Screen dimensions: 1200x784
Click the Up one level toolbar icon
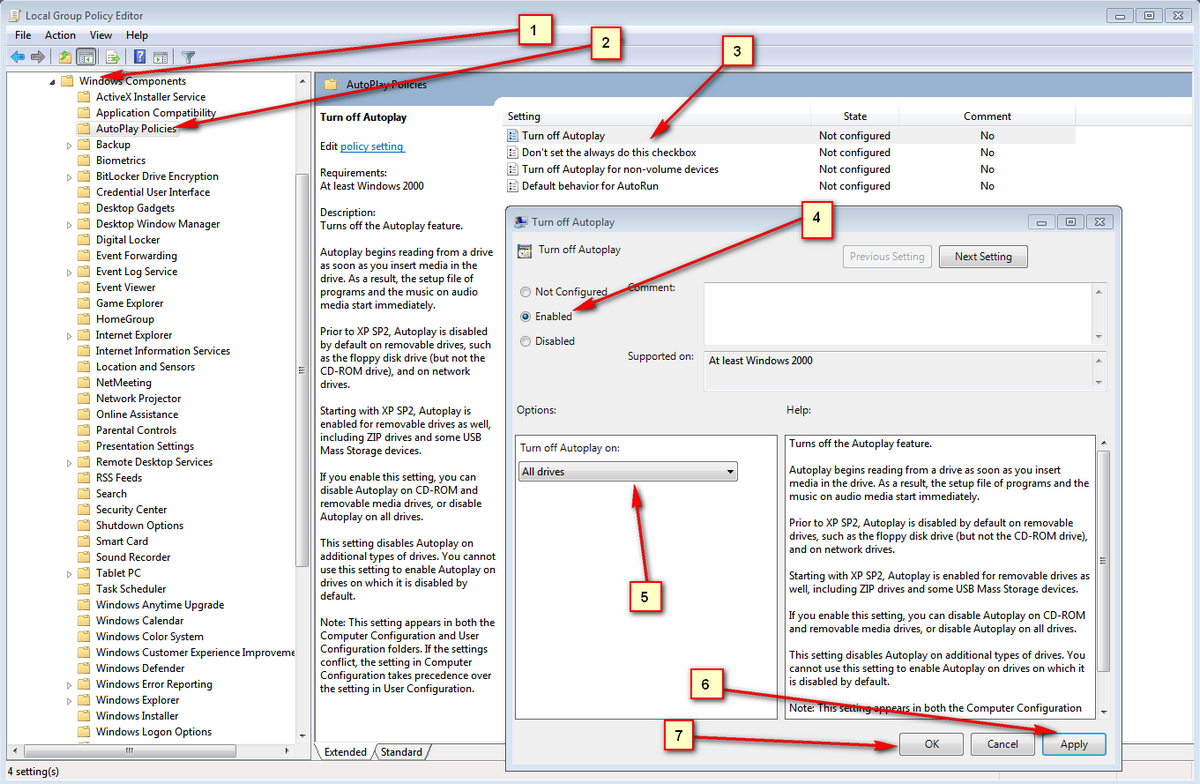[x=65, y=57]
